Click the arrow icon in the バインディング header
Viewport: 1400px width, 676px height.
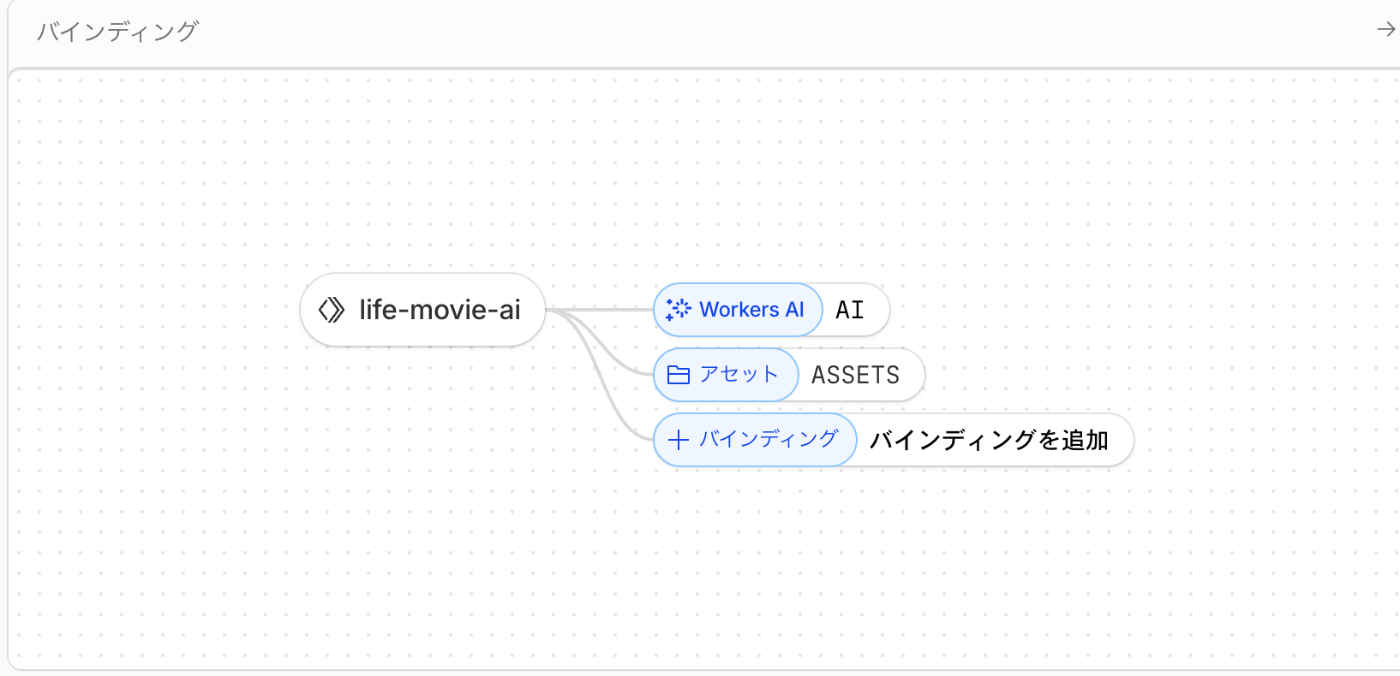click(x=1385, y=31)
